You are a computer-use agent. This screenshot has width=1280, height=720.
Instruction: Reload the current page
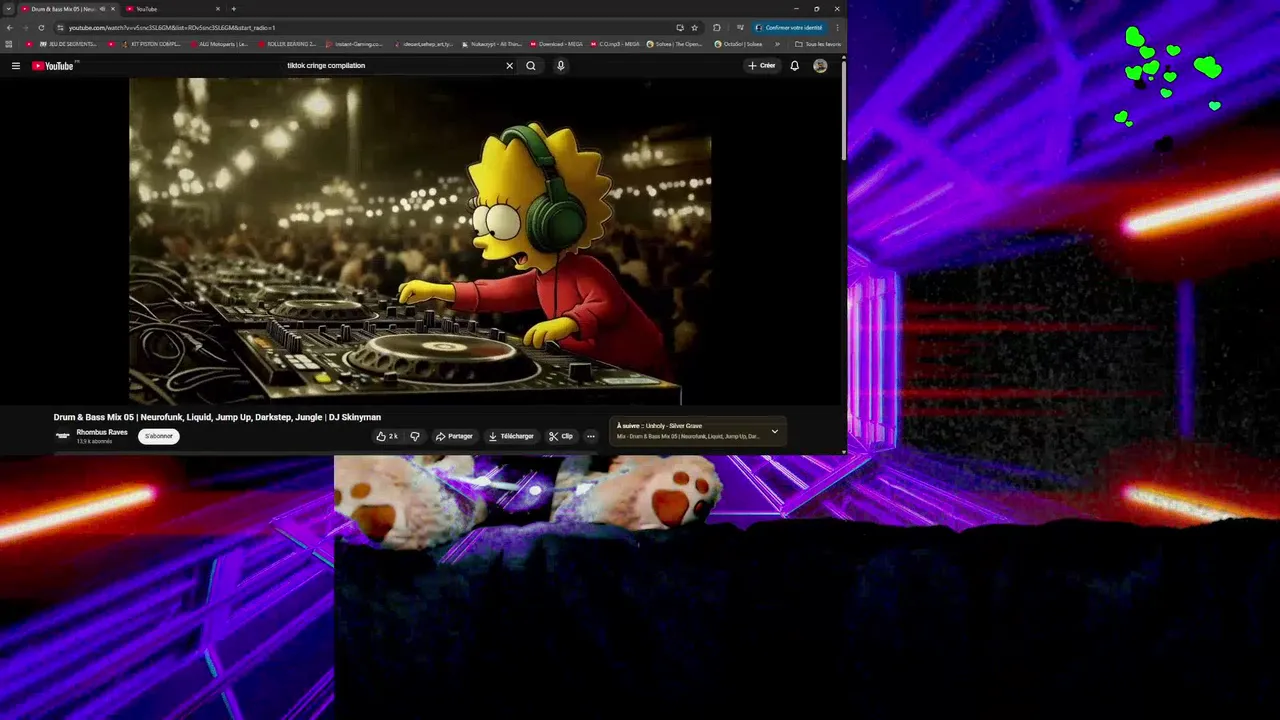pos(41,27)
